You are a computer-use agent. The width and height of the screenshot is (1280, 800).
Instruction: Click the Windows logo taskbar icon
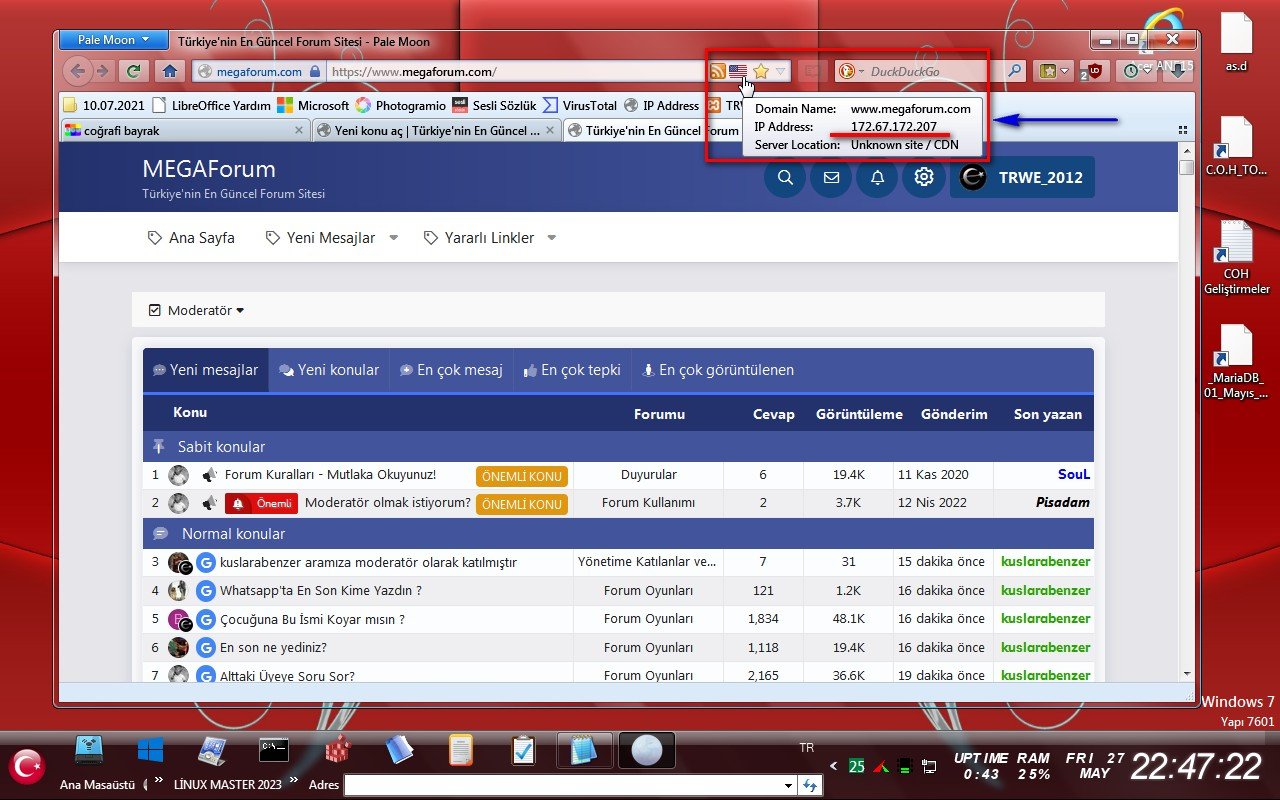point(151,750)
